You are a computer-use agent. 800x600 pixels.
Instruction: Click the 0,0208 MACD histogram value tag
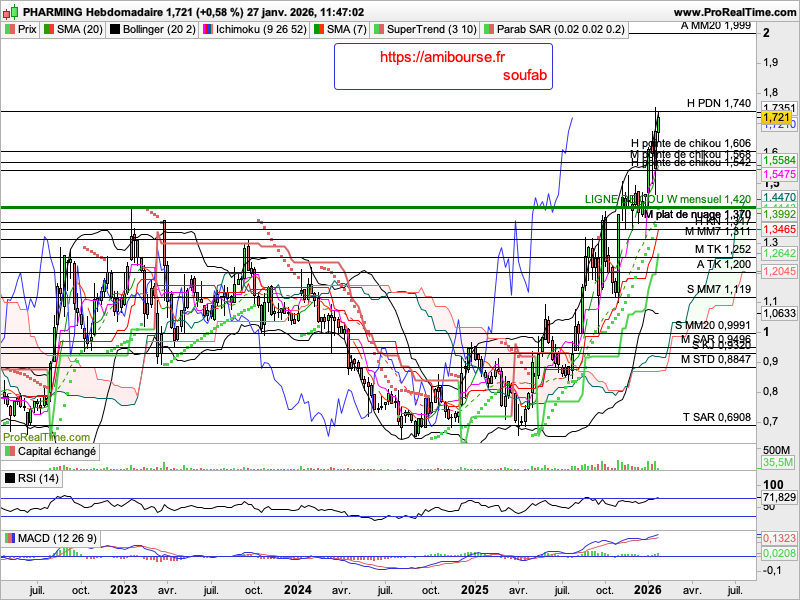pos(779,554)
